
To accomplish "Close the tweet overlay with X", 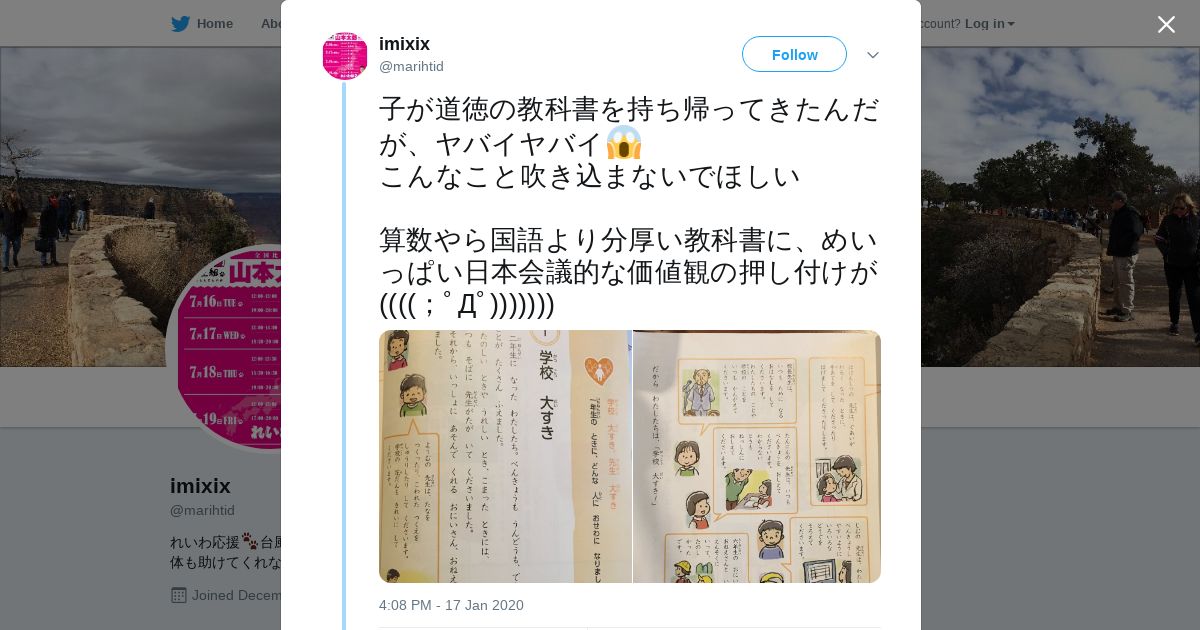I will point(1166,24).
